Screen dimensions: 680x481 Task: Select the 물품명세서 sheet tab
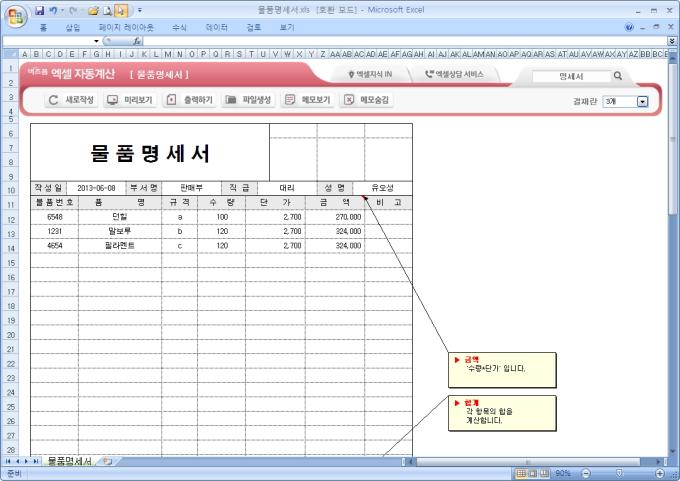(x=69, y=461)
